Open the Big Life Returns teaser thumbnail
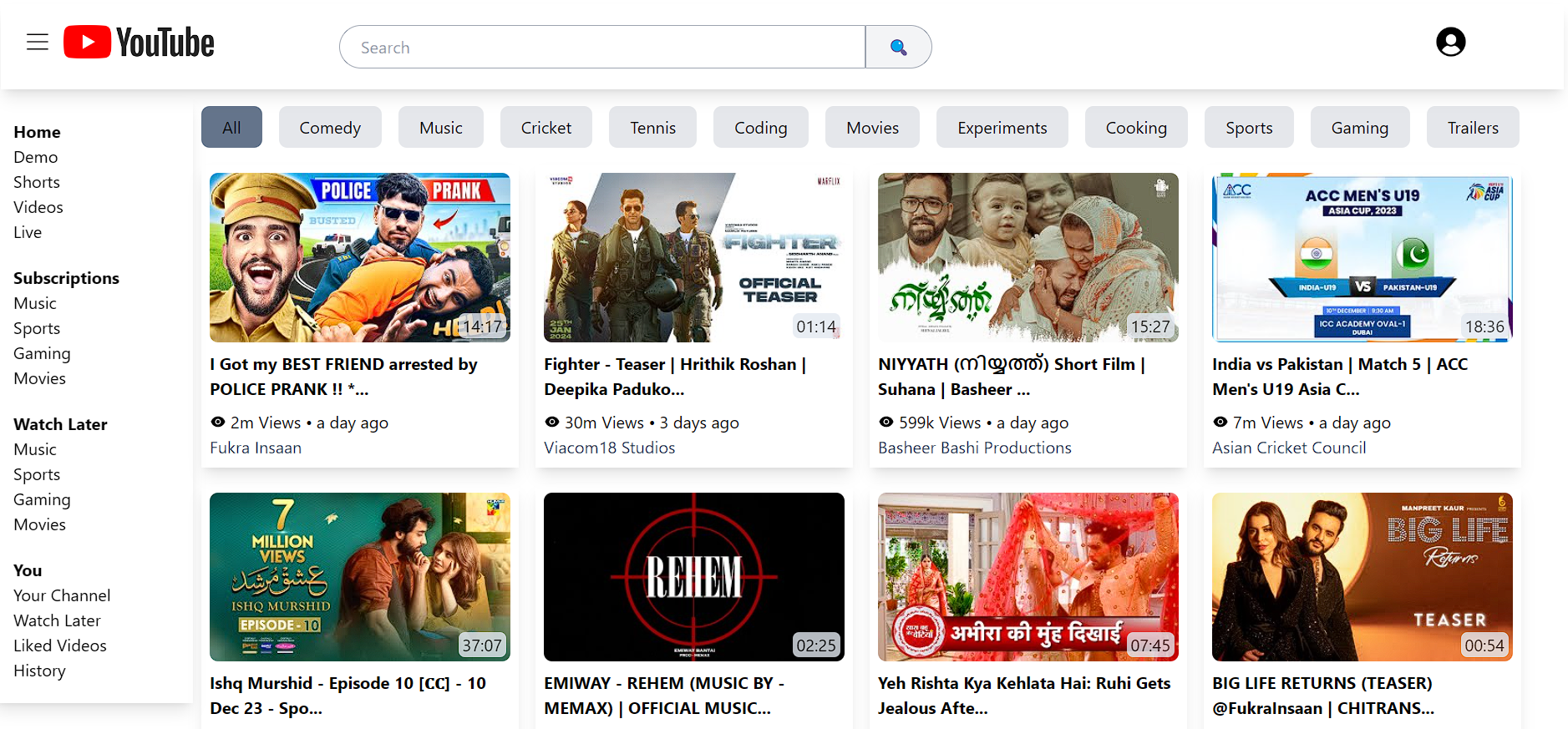 click(x=1362, y=577)
